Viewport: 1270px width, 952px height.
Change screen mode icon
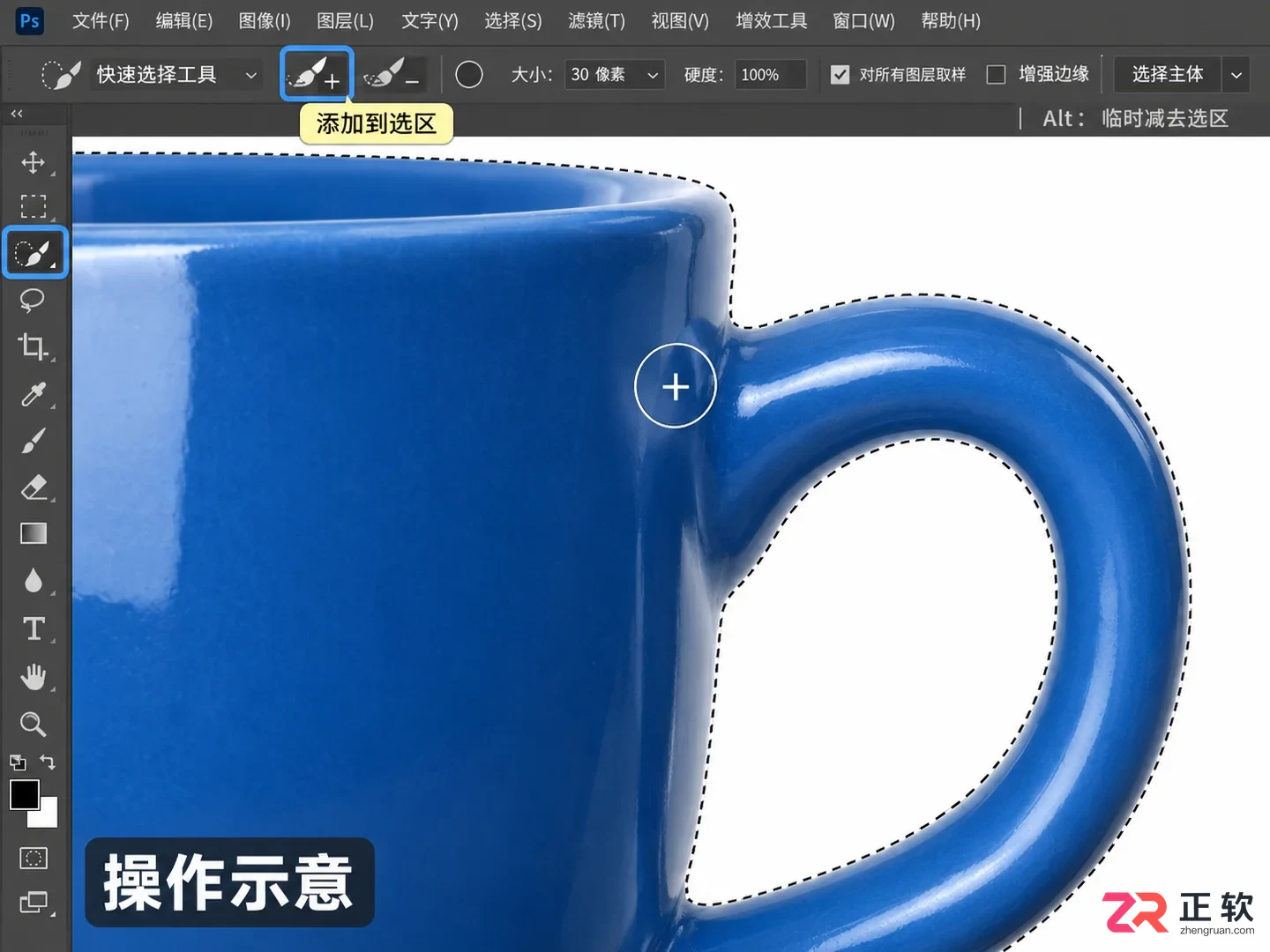click(34, 902)
